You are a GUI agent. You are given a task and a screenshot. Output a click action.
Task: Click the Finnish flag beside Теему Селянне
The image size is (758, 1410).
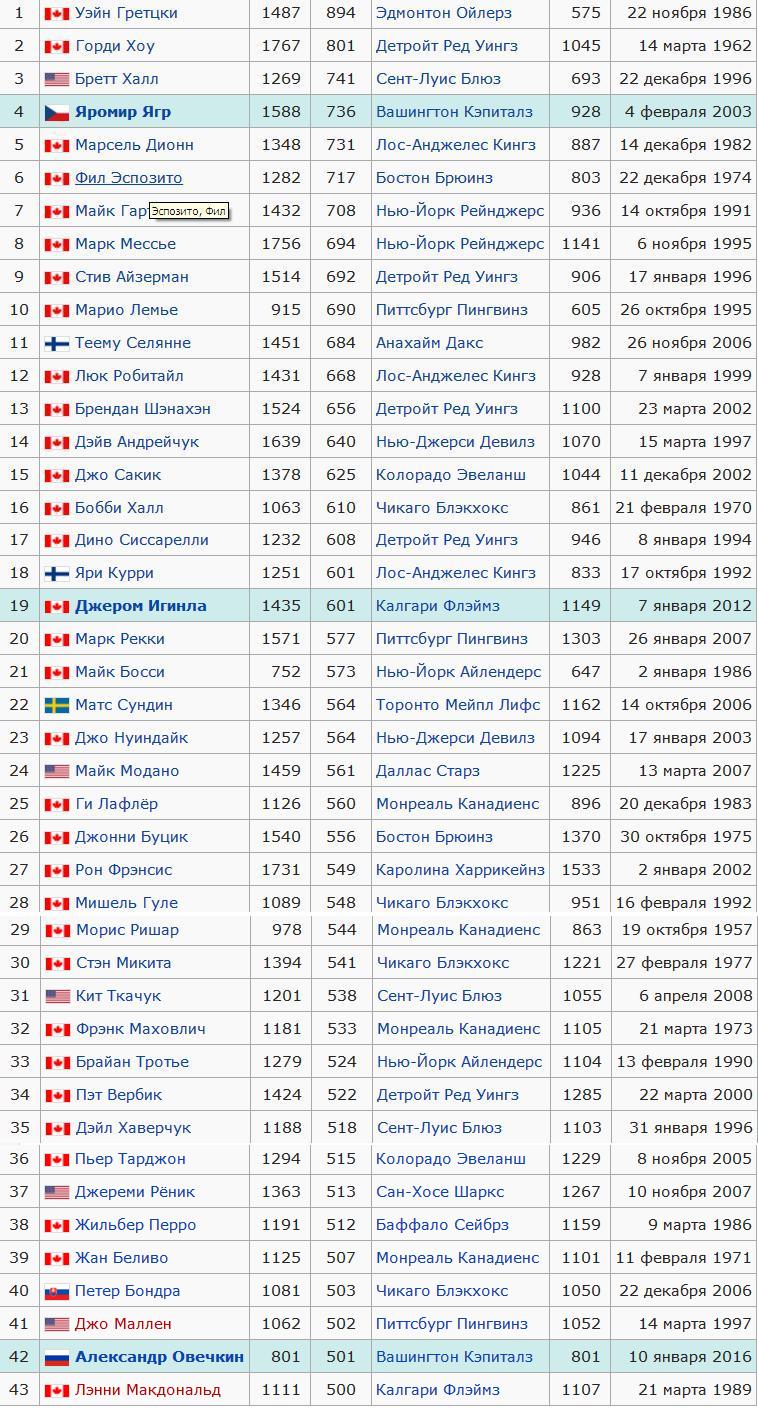coord(57,343)
